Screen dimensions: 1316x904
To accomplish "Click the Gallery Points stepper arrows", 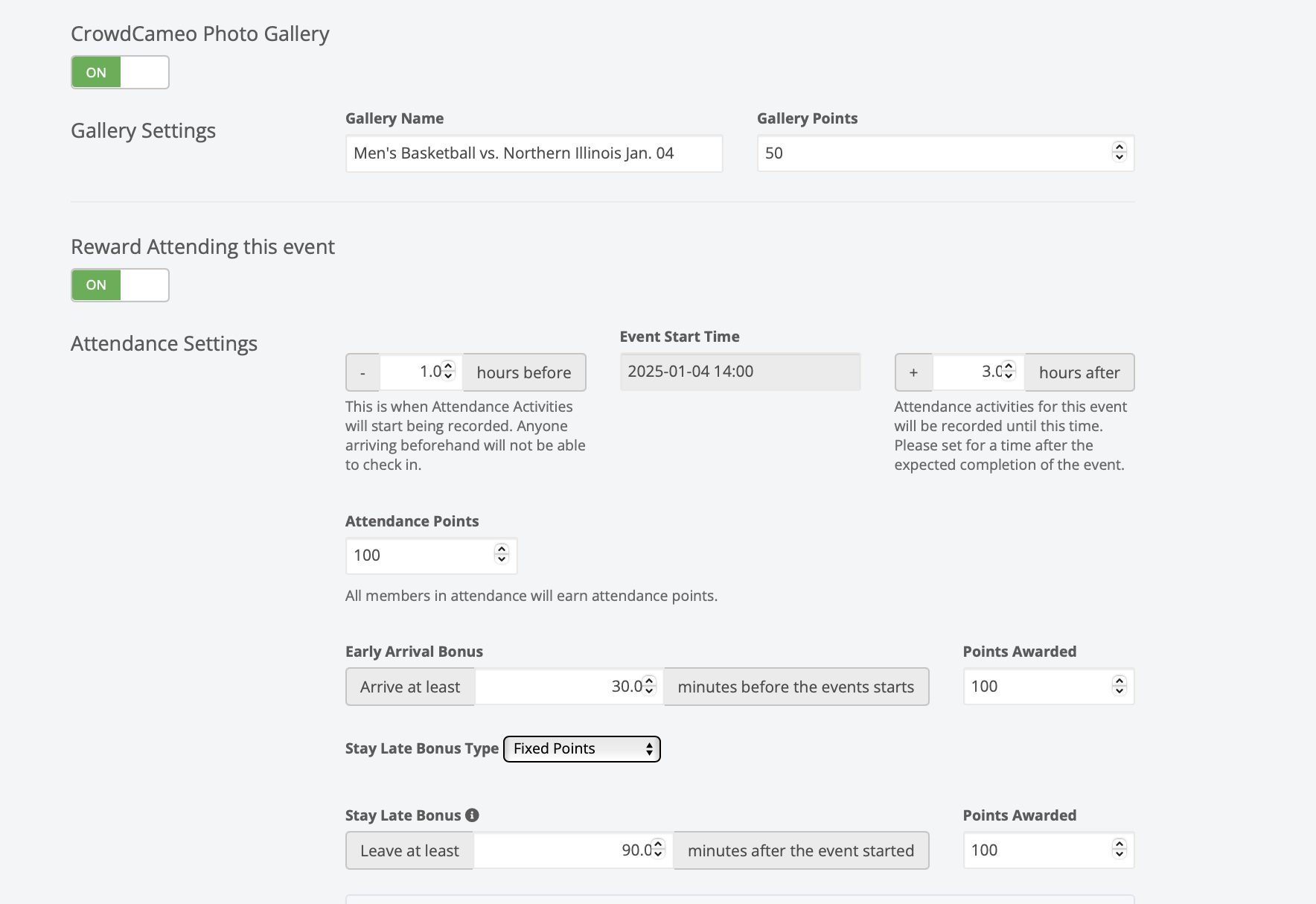I will (1119, 152).
